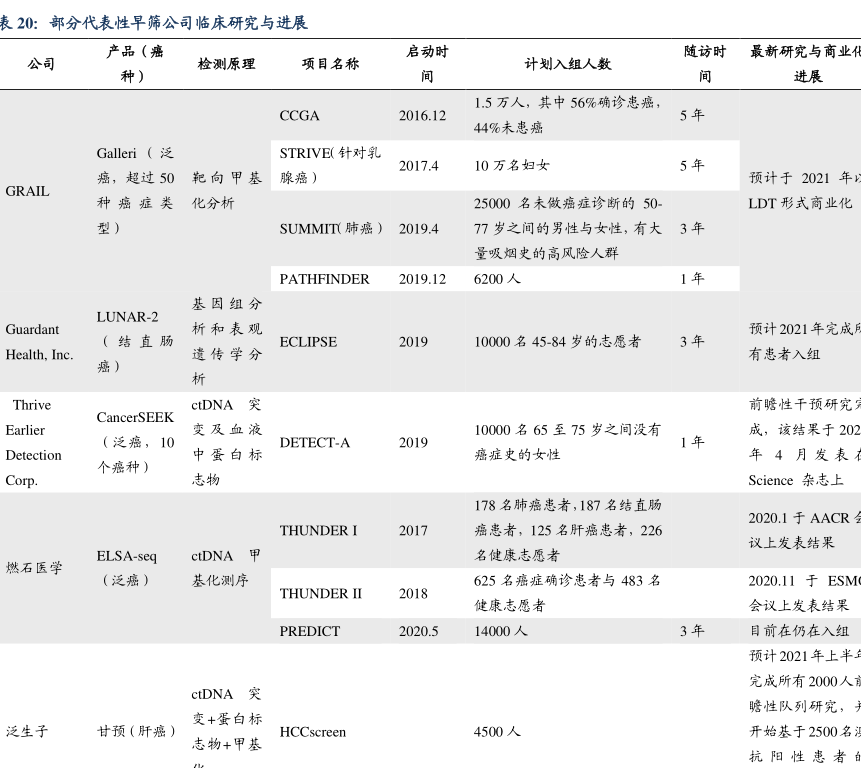Select the 'PATHFINDER' project cell
Viewport: 861px width, 768px height.
325,279
